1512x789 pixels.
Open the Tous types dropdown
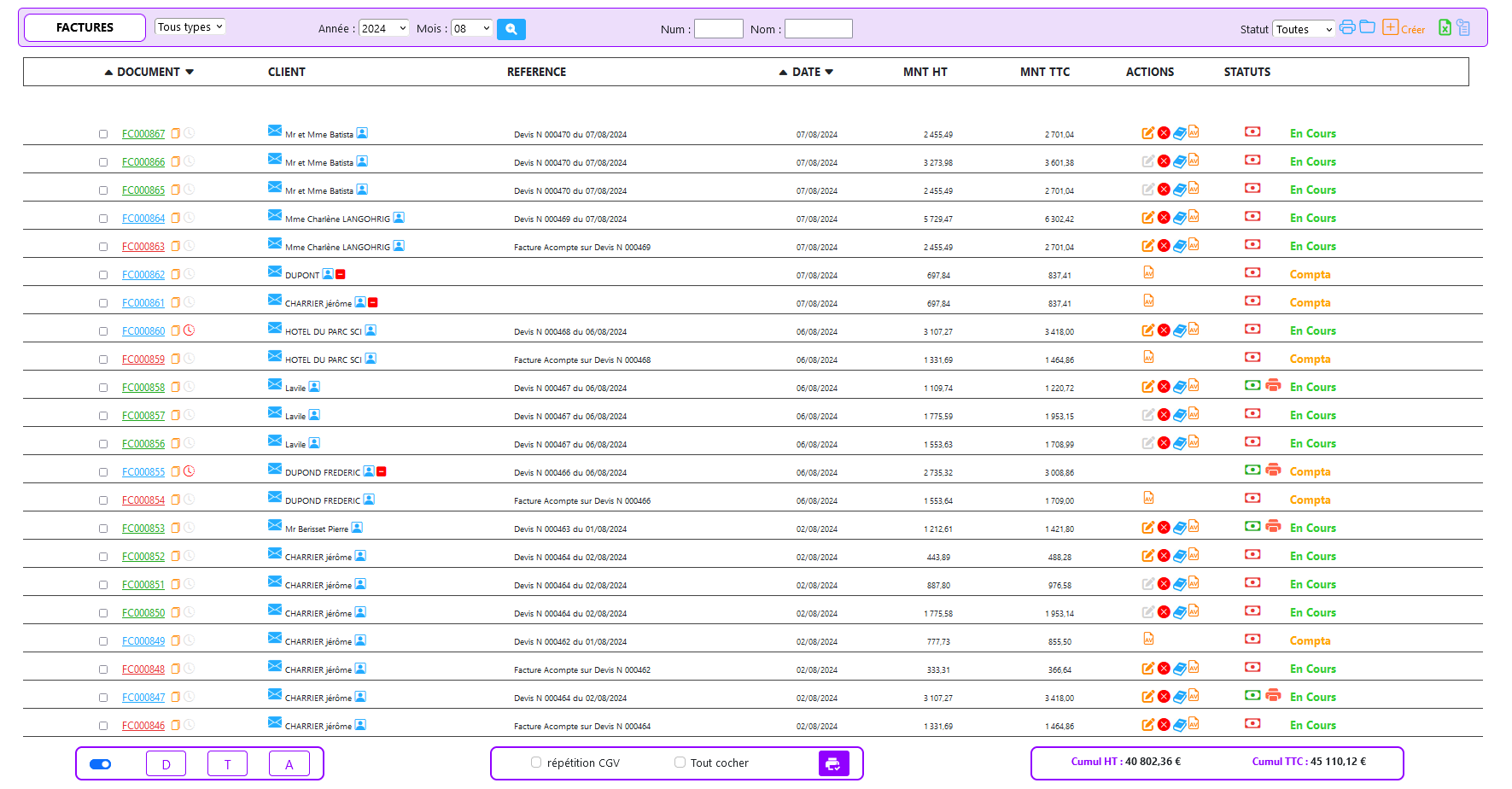point(190,27)
